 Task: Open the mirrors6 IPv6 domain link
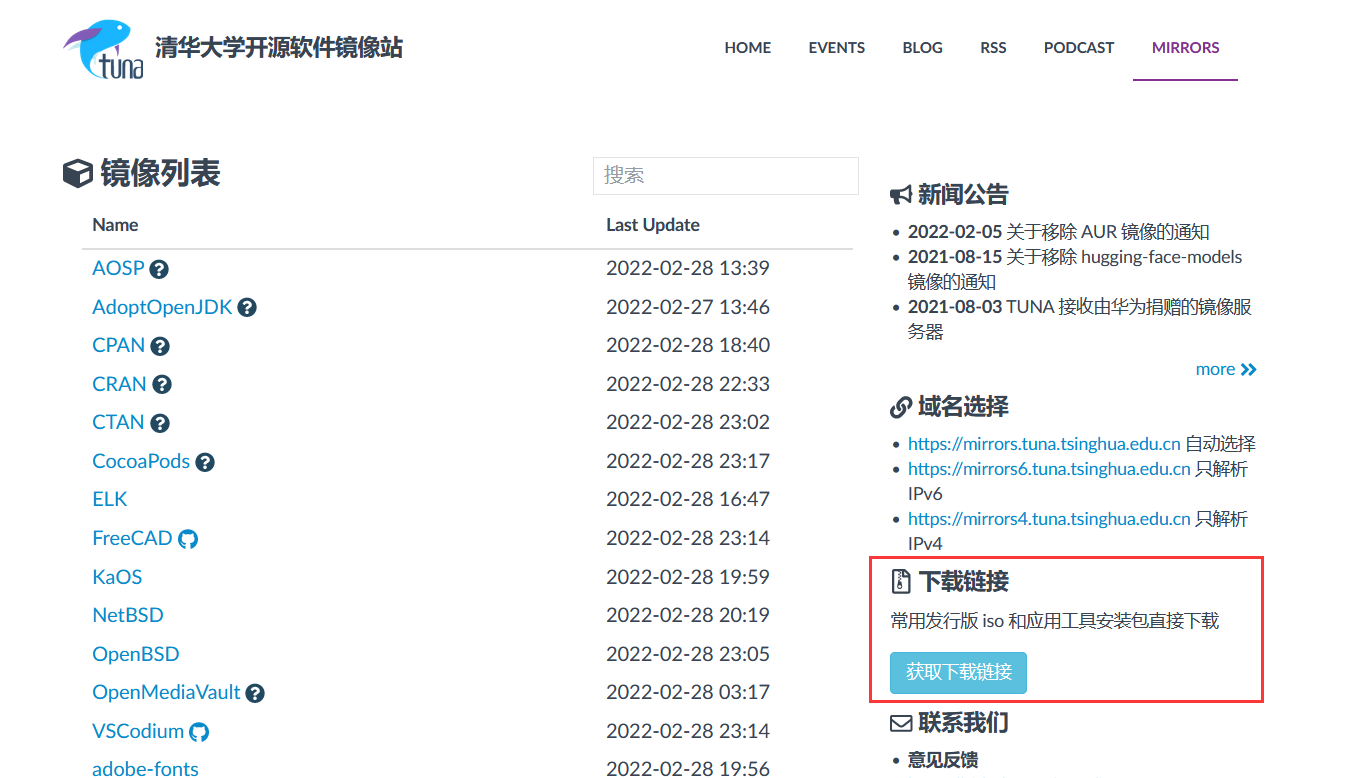(x=1049, y=469)
